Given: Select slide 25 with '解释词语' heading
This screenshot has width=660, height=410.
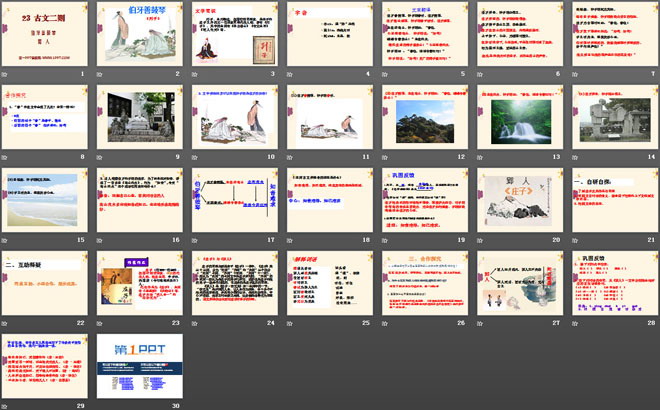Looking at the screenshot, I should click(x=328, y=284).
